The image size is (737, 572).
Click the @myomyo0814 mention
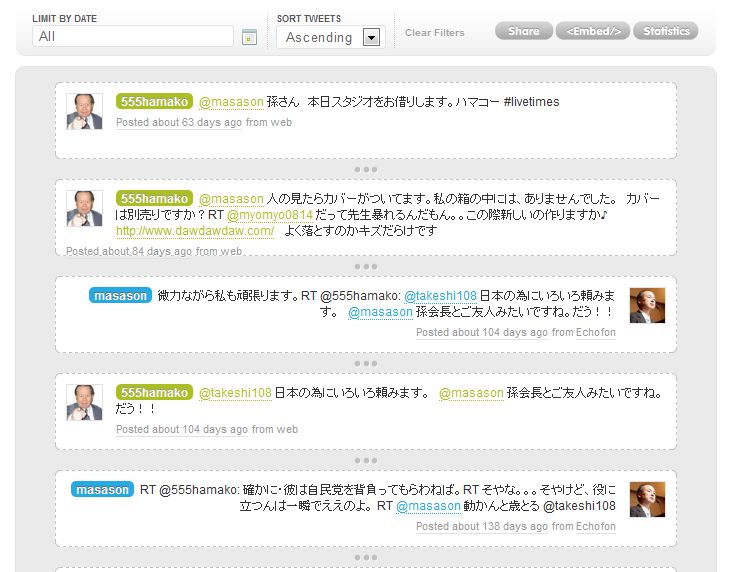coord(270,215)
